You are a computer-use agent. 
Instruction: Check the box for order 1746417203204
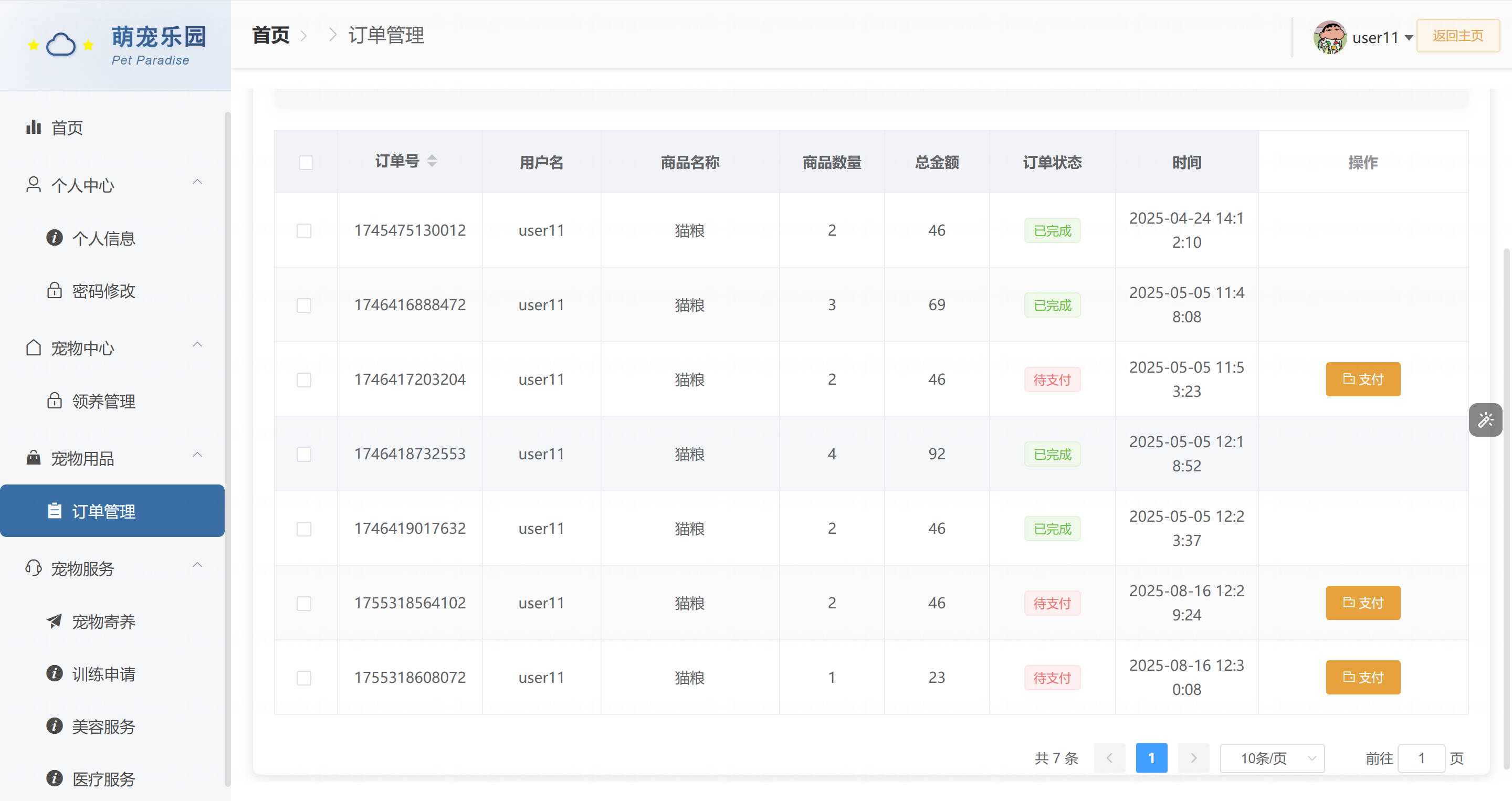pos(304,380)
